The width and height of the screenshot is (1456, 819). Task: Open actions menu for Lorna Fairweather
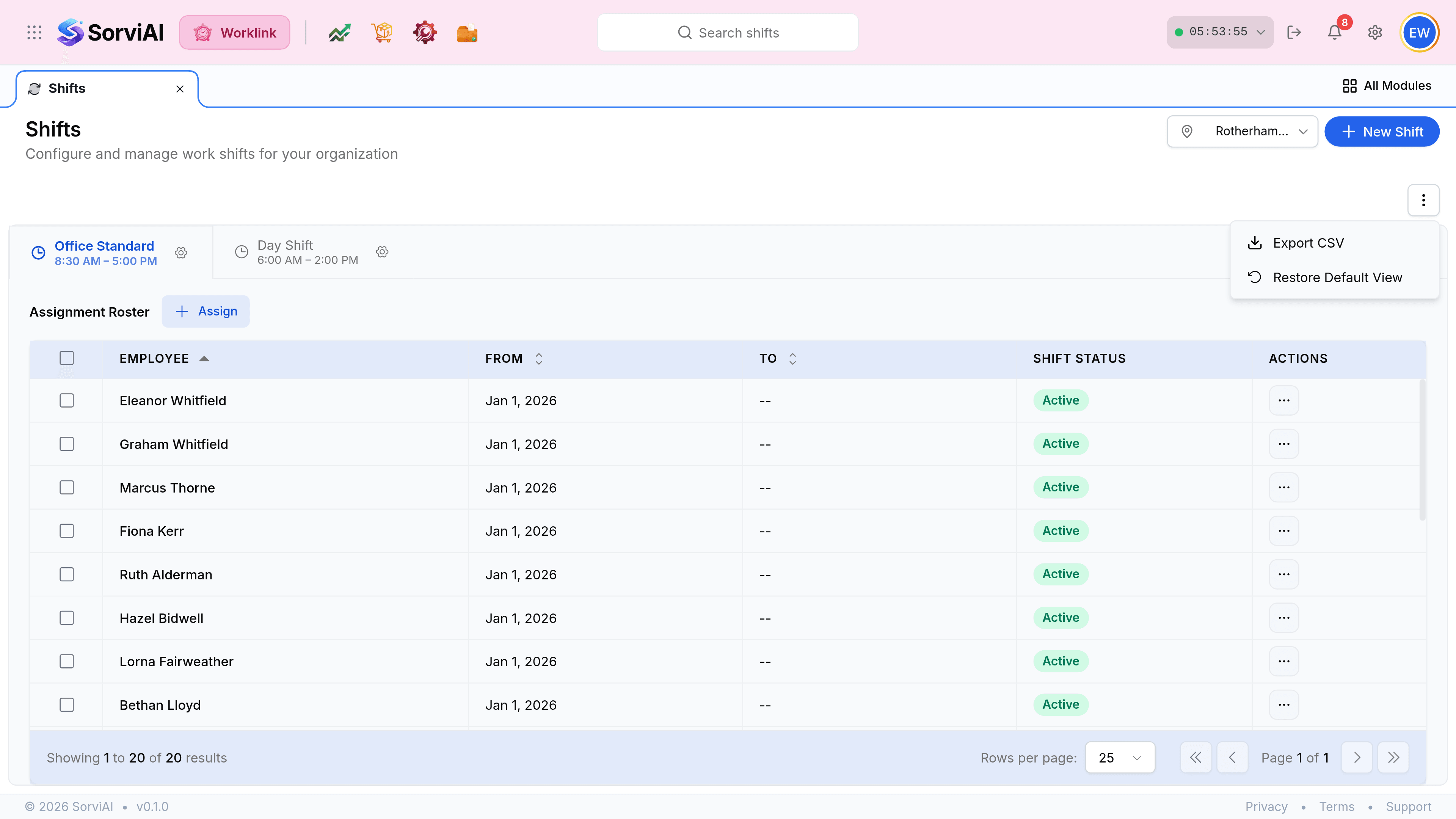[1283, 661]
